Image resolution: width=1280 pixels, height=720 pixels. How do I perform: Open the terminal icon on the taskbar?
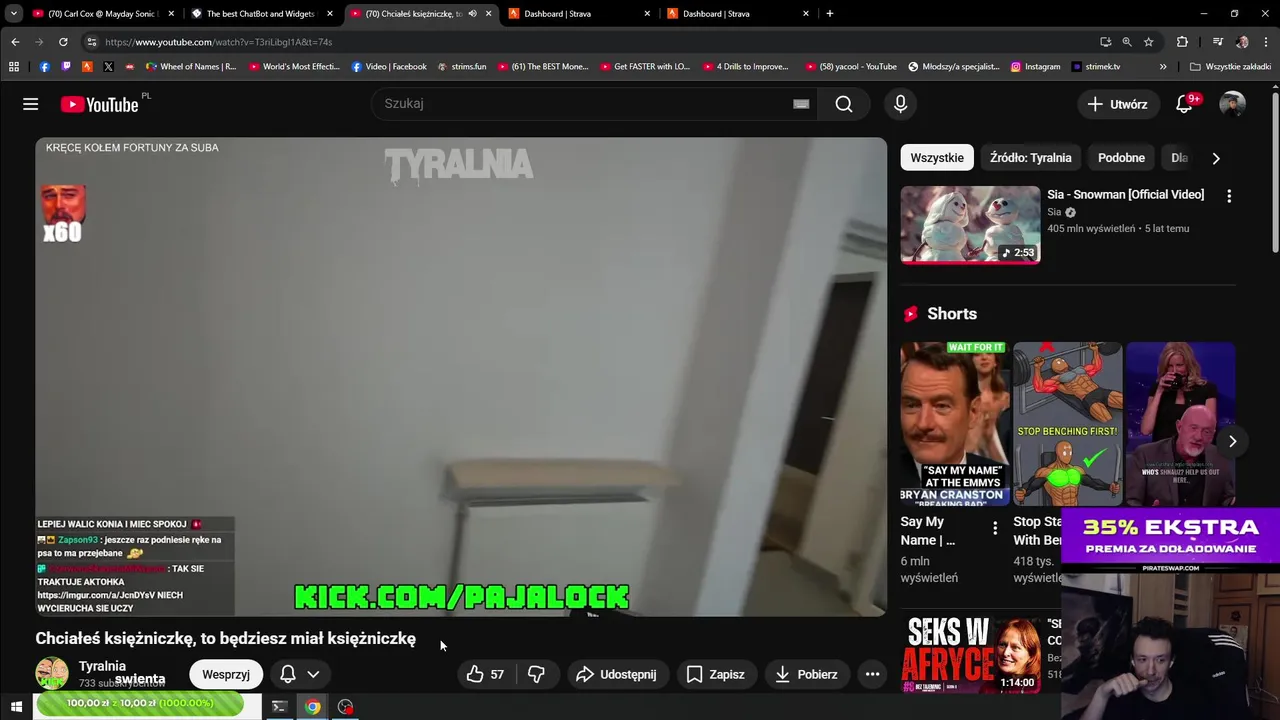point(280,707)
